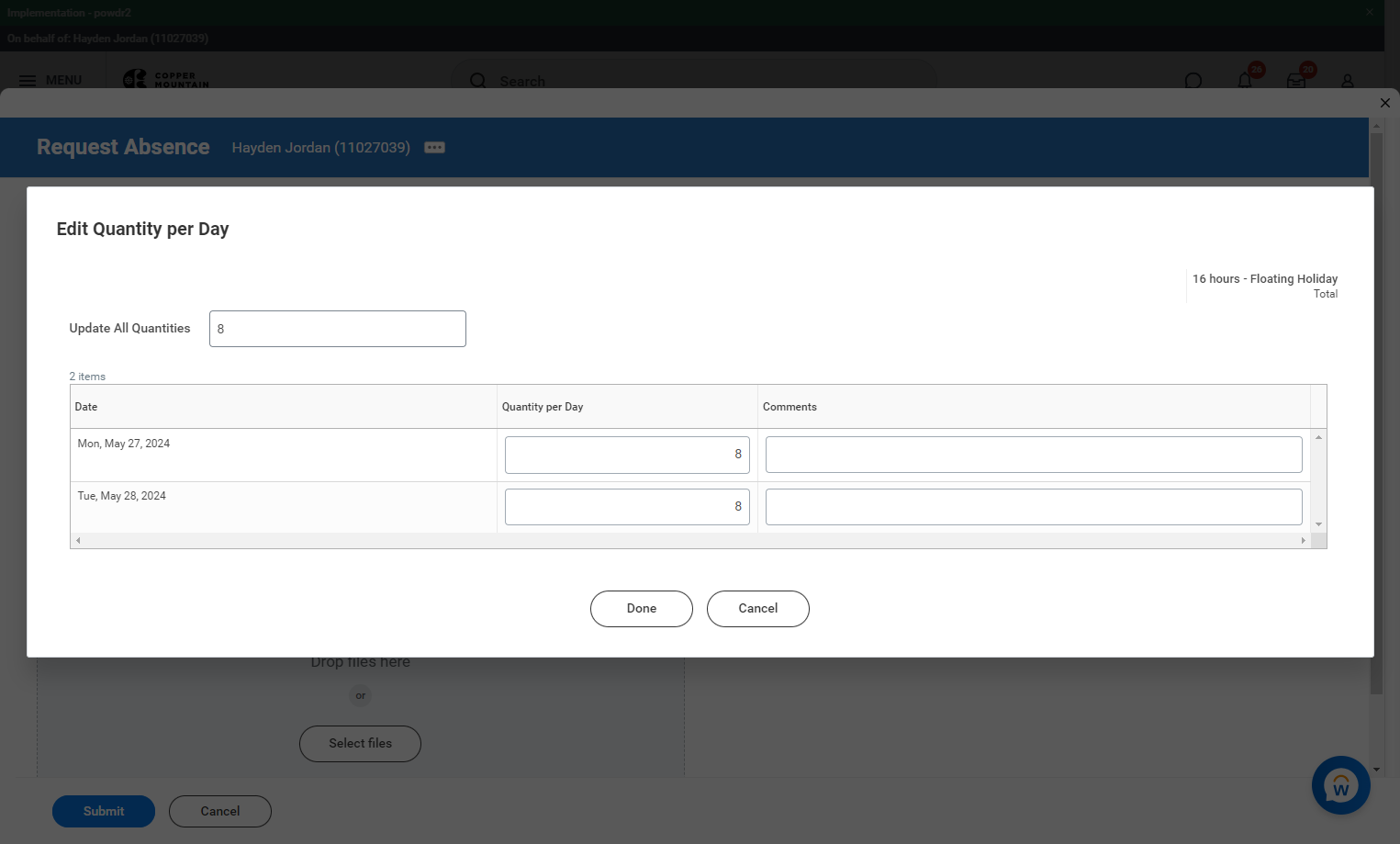The width and height of the screenshot is (1400, 844).
Task: Open the inbox tray icon
Action: coord(1296,81)
